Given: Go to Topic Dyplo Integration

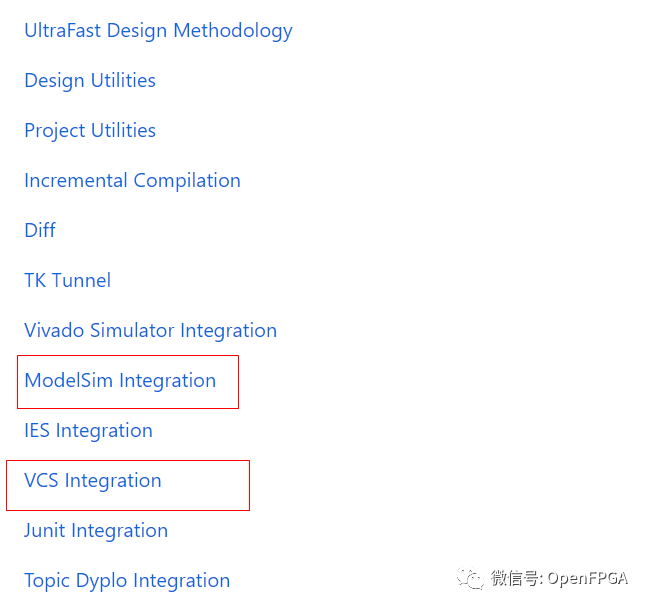Looking at the screenshot, I should [x=127, y=580].
